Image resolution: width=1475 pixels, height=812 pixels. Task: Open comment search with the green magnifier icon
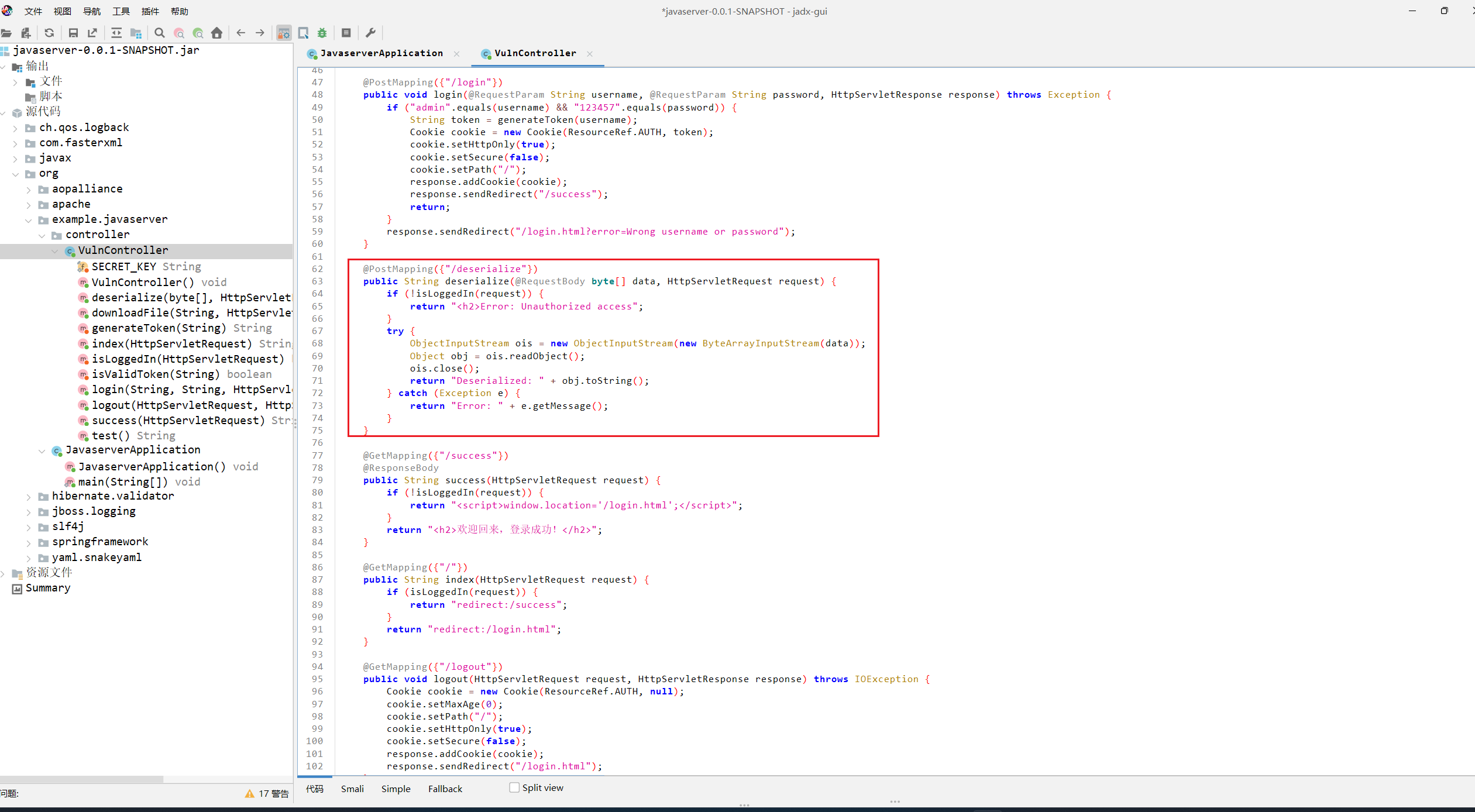click(x=198, y=33)
